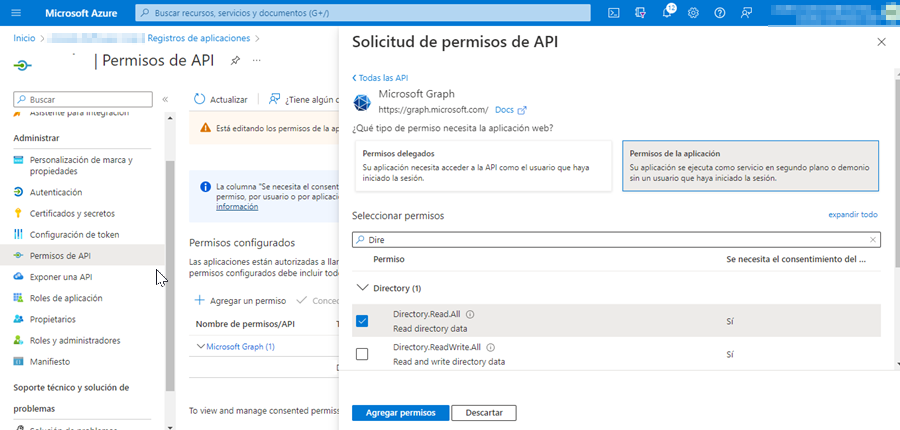Click the Descartar button

[x=484, y=413]
